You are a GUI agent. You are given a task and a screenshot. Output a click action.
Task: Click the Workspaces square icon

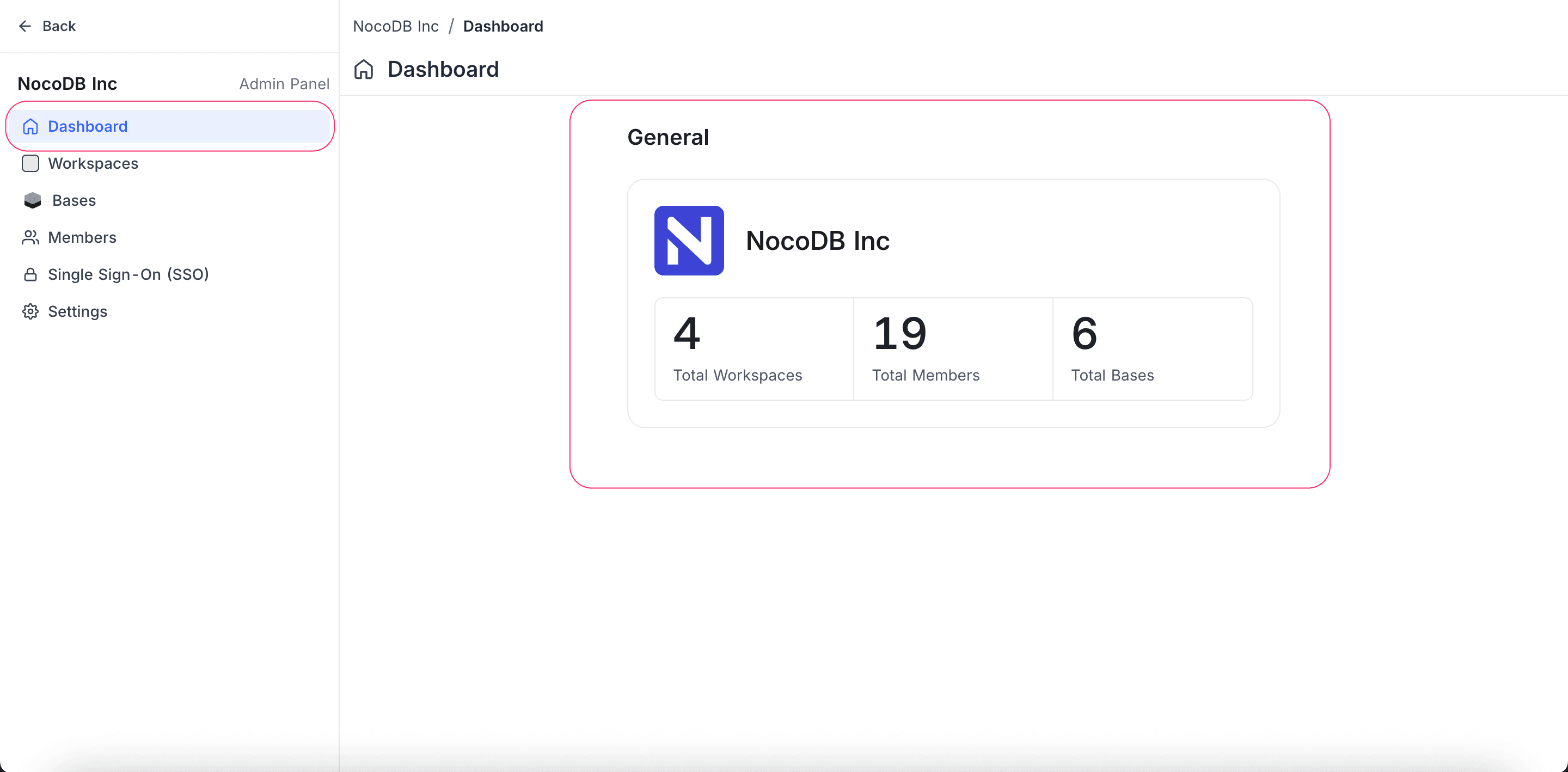30,164
